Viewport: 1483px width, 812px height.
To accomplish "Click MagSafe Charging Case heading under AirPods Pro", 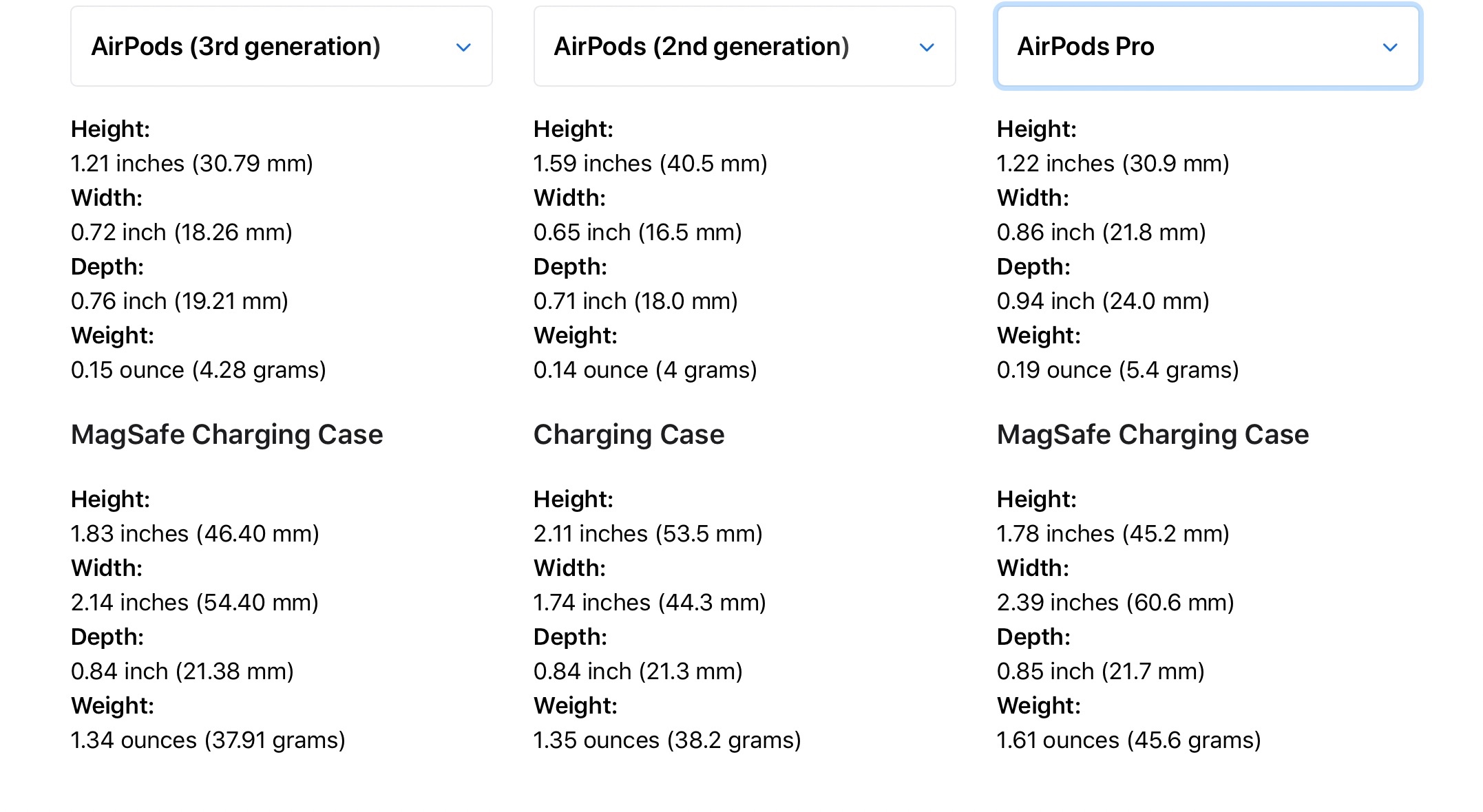I will 1153,435.
